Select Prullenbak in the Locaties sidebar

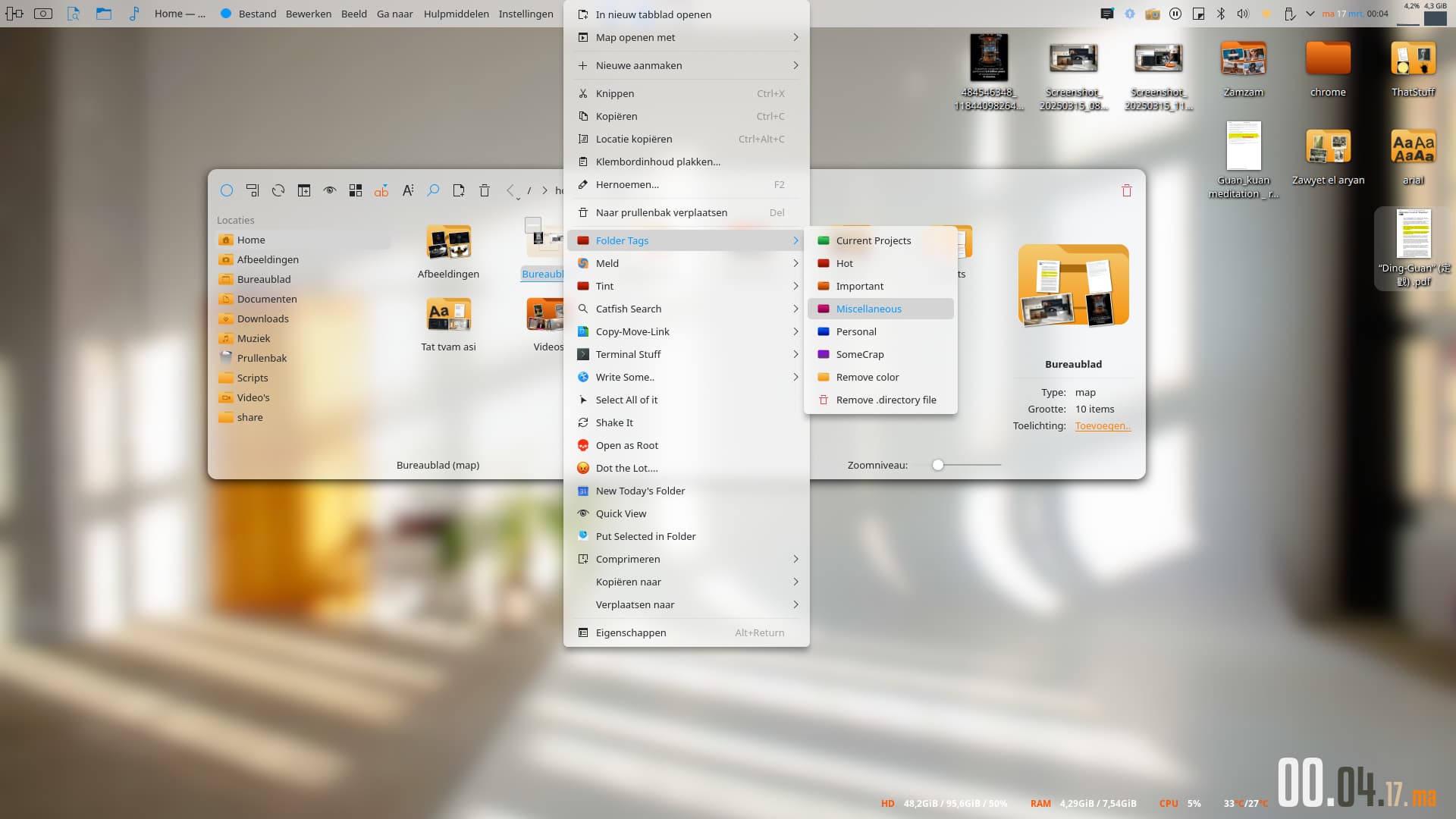pos(303,358)
